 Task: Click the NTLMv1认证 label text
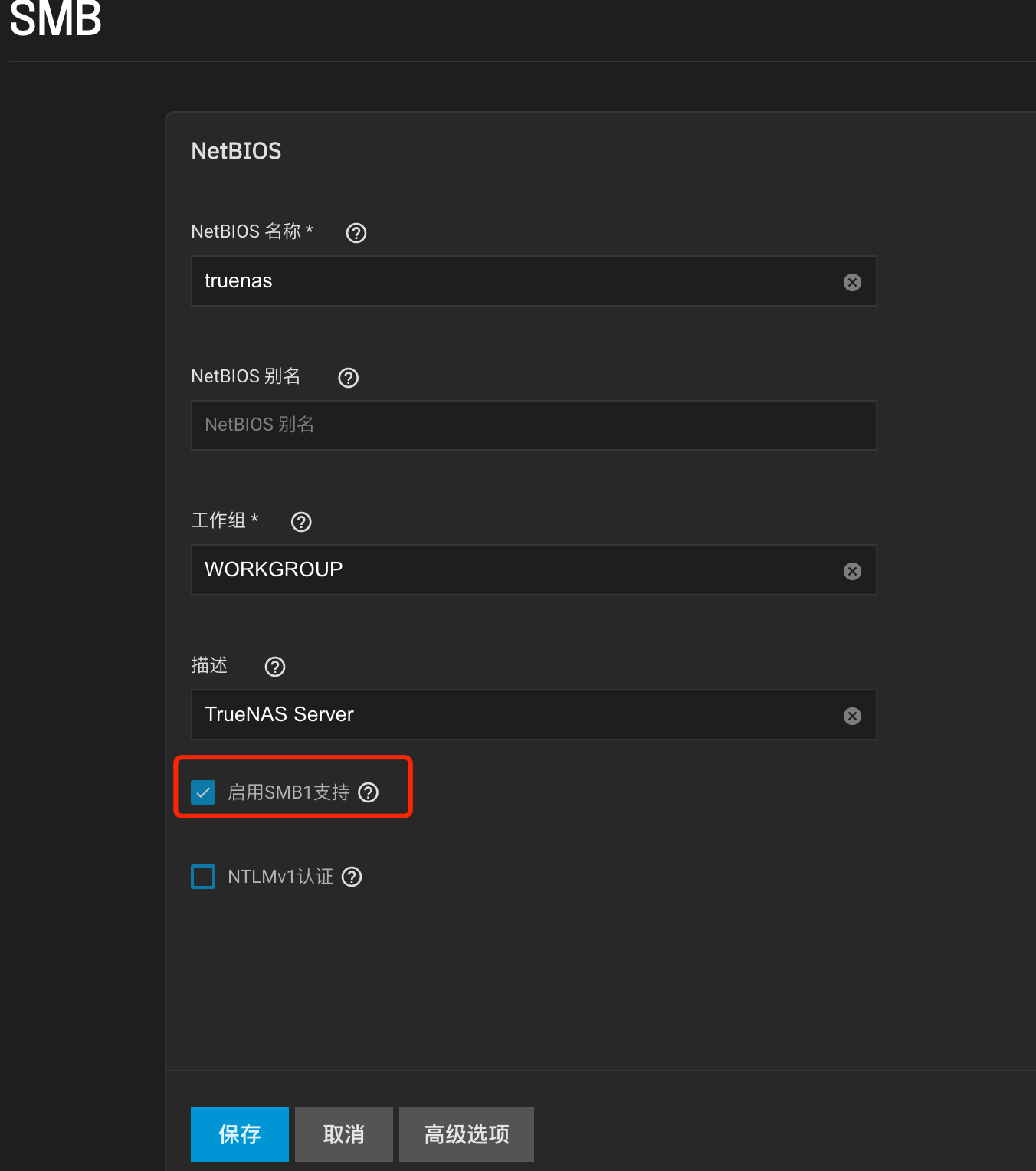click(280, 877)
